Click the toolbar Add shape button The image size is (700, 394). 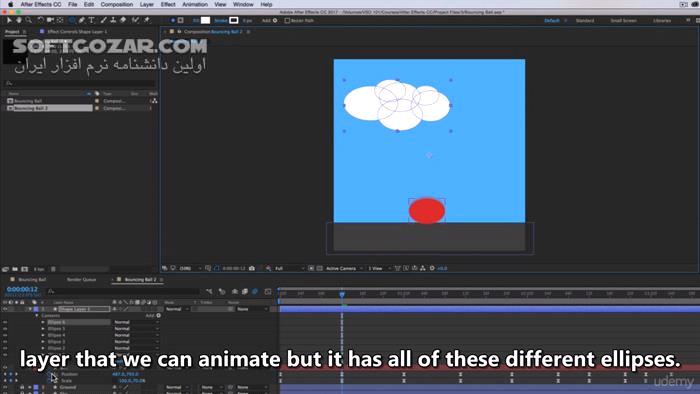tap(269, 21)
